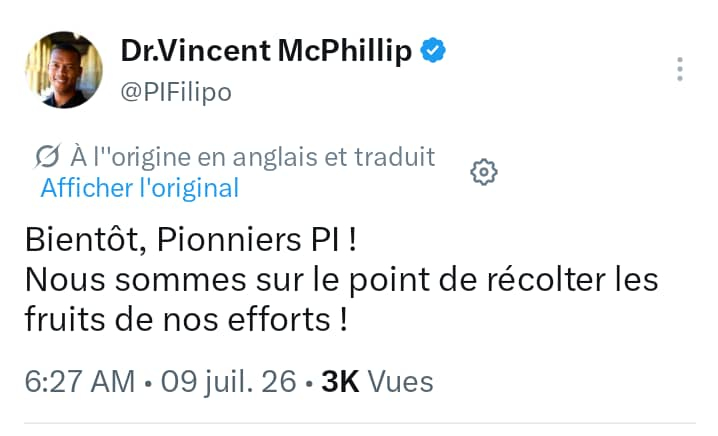Viewport: 718px width, 436px height.
Task: Click the 'McPhillip' surname in the header
Action: (345, 50)
